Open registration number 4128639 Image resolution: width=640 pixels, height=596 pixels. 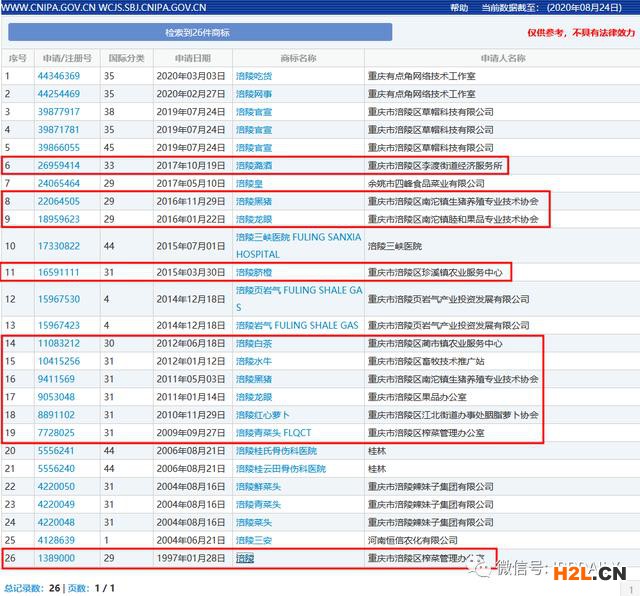tap(56, 540)
